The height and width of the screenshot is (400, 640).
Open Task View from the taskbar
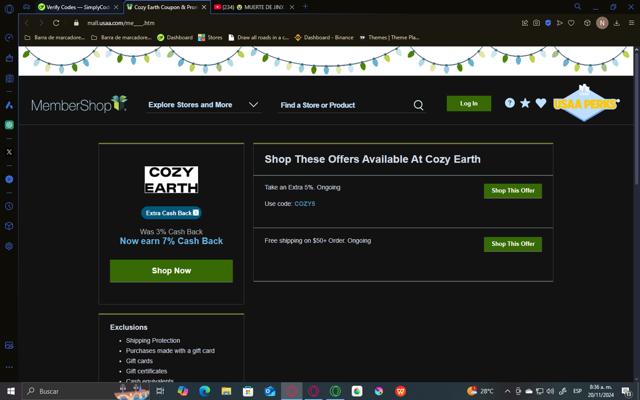160,391
